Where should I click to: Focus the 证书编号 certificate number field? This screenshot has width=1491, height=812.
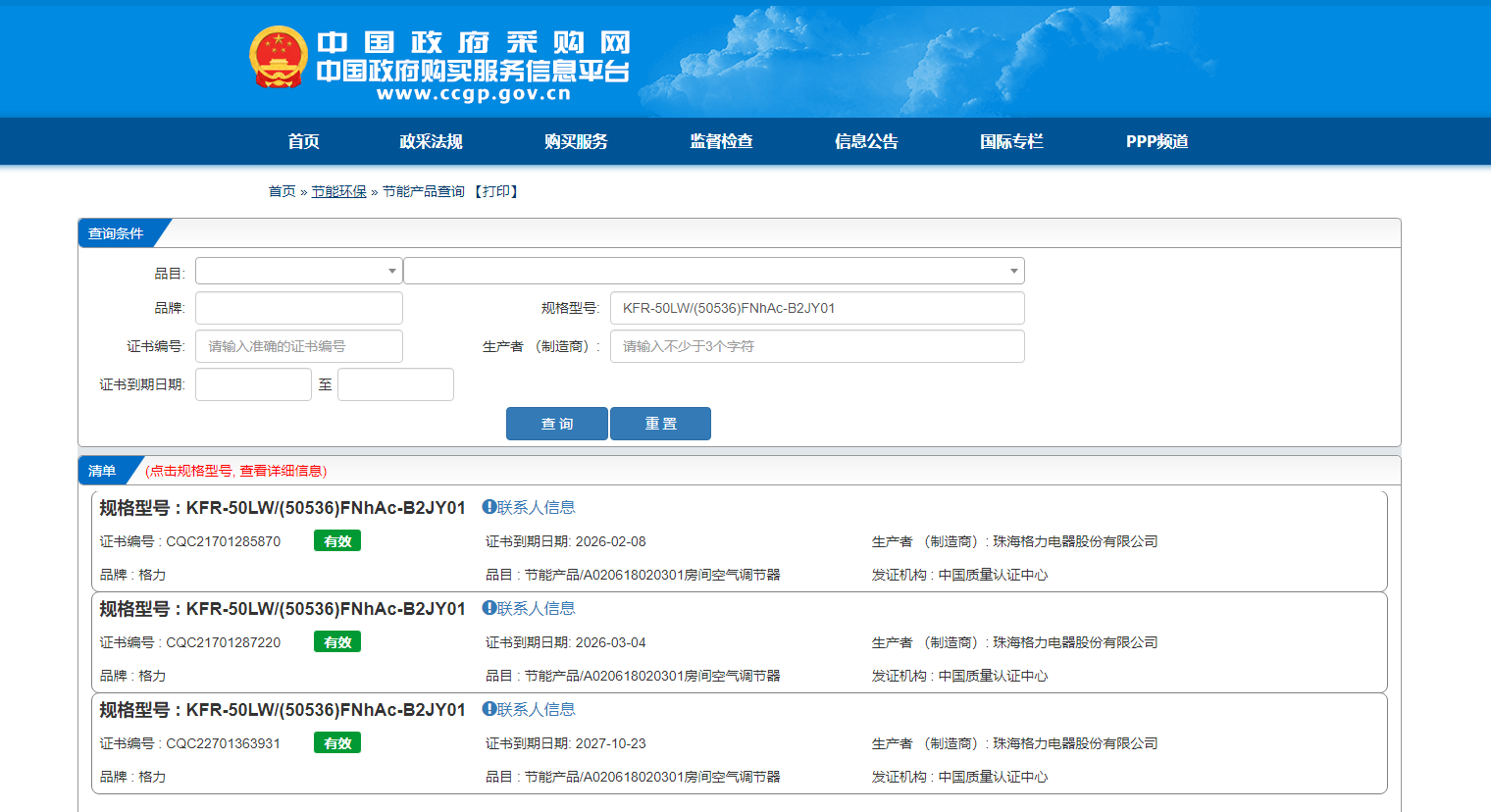pyautogui.click(x=299, y=346)
